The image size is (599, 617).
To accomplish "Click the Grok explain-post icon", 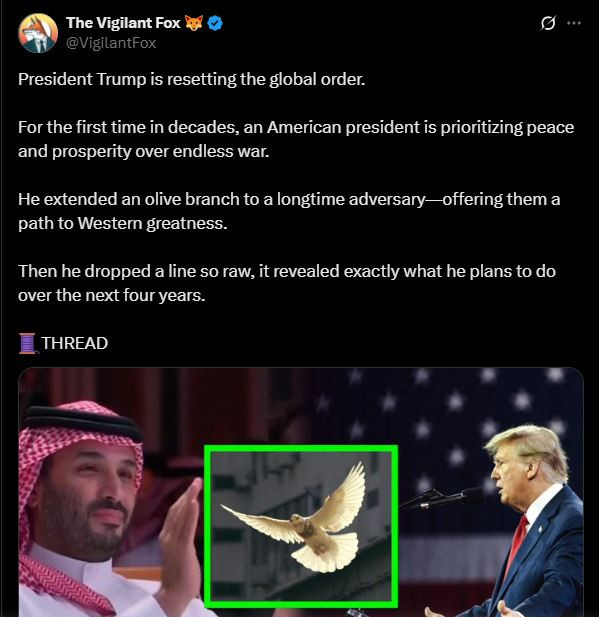I will click(x=548, y=23).
